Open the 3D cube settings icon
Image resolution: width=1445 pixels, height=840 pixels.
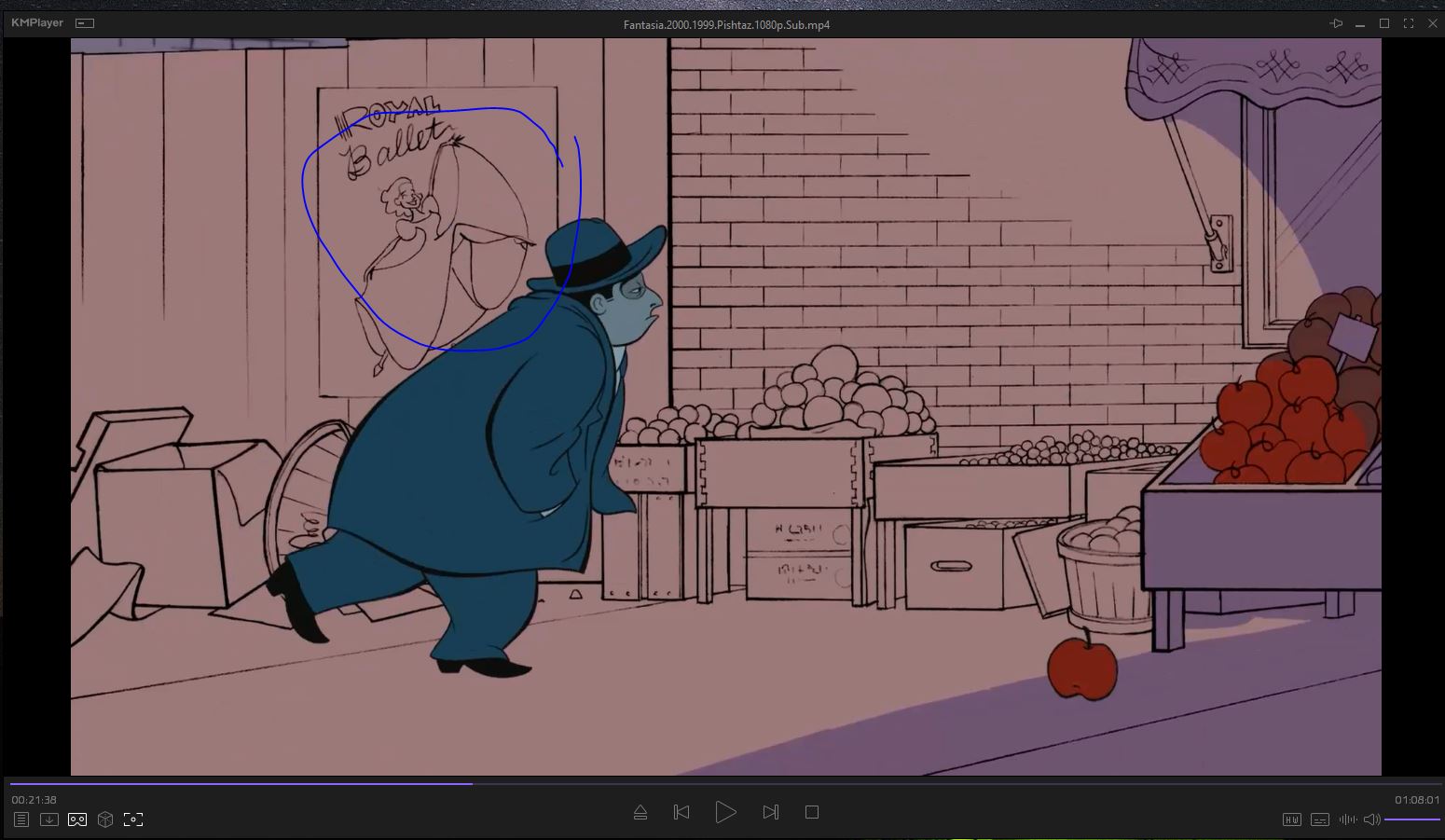click(x=105, y=819)
